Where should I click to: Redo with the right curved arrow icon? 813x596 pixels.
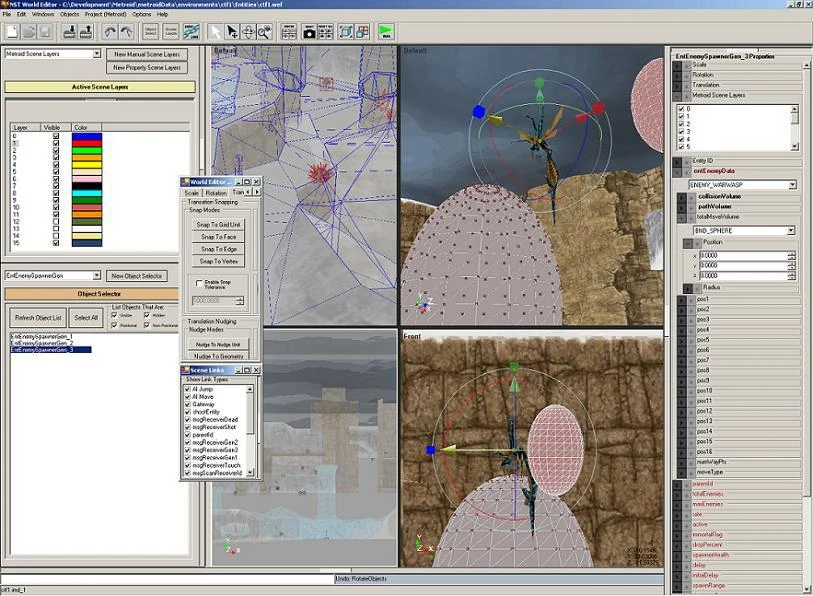pyautogui.click(x=127, y=32)
